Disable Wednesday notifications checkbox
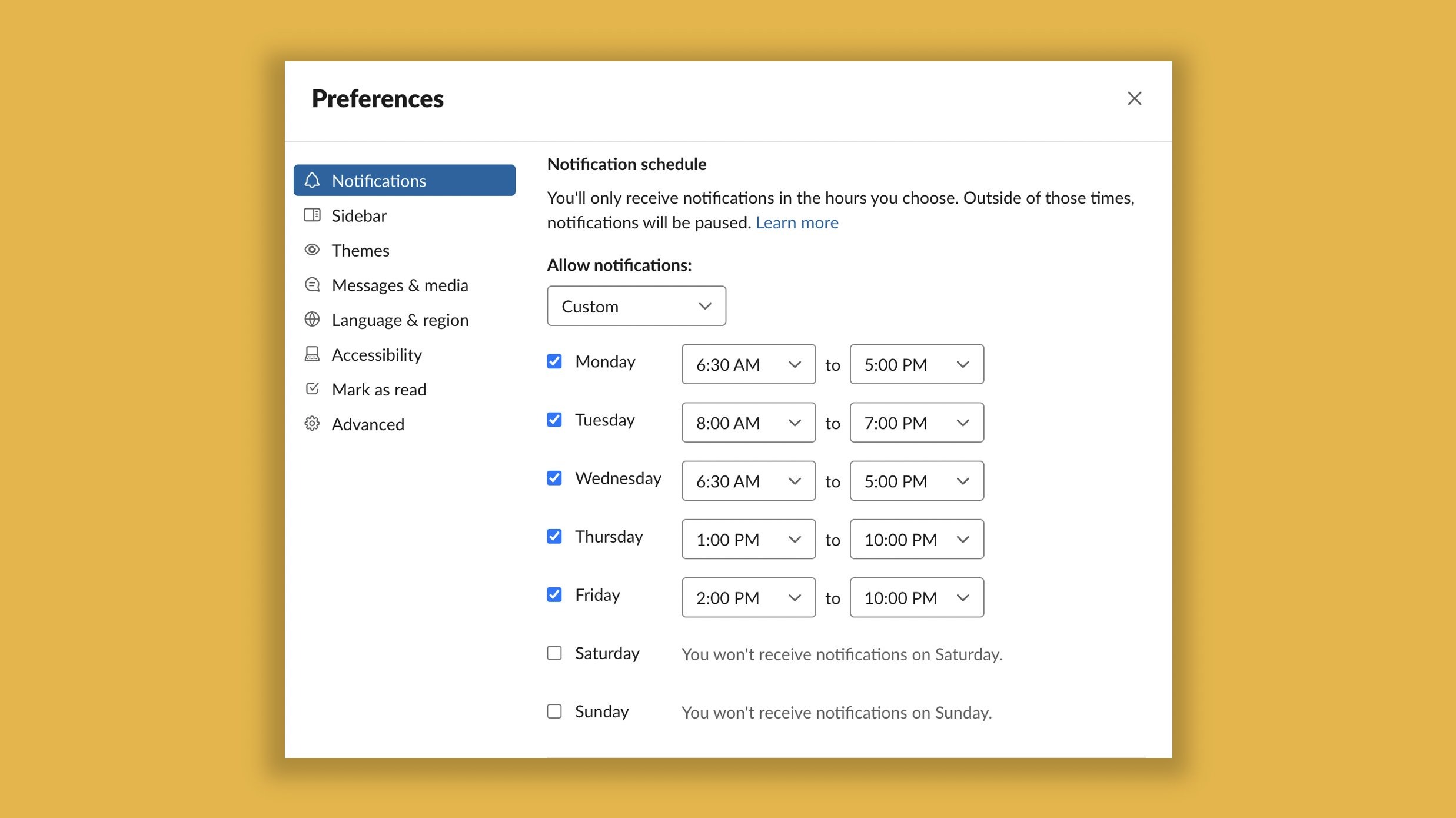The image size is (1456, 818). [x=554, y=478]
